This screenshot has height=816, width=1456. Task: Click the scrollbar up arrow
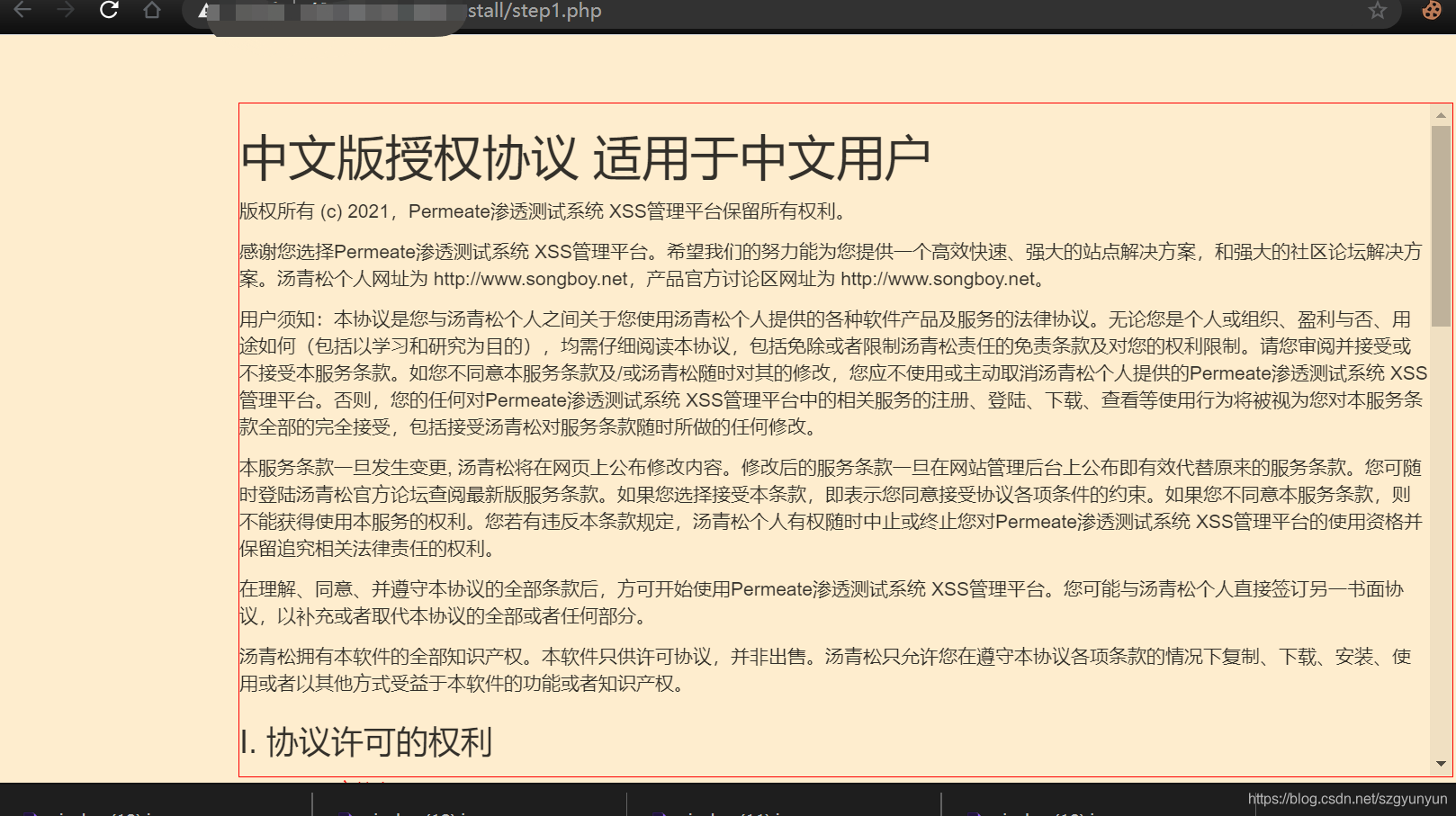point(1439,116)
